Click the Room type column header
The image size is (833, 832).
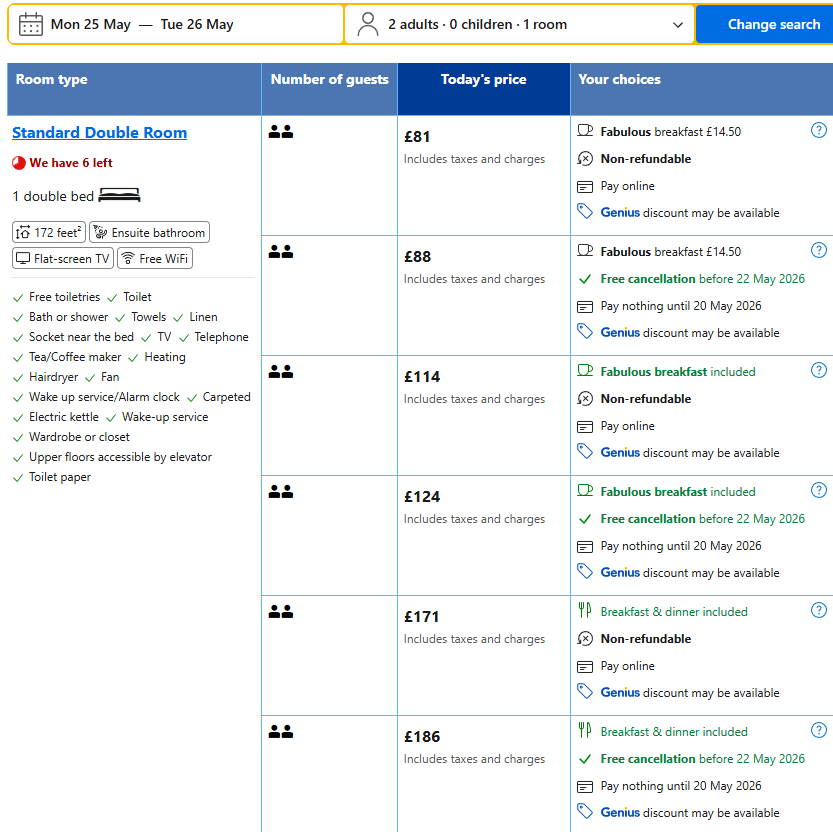click(52, 80)
